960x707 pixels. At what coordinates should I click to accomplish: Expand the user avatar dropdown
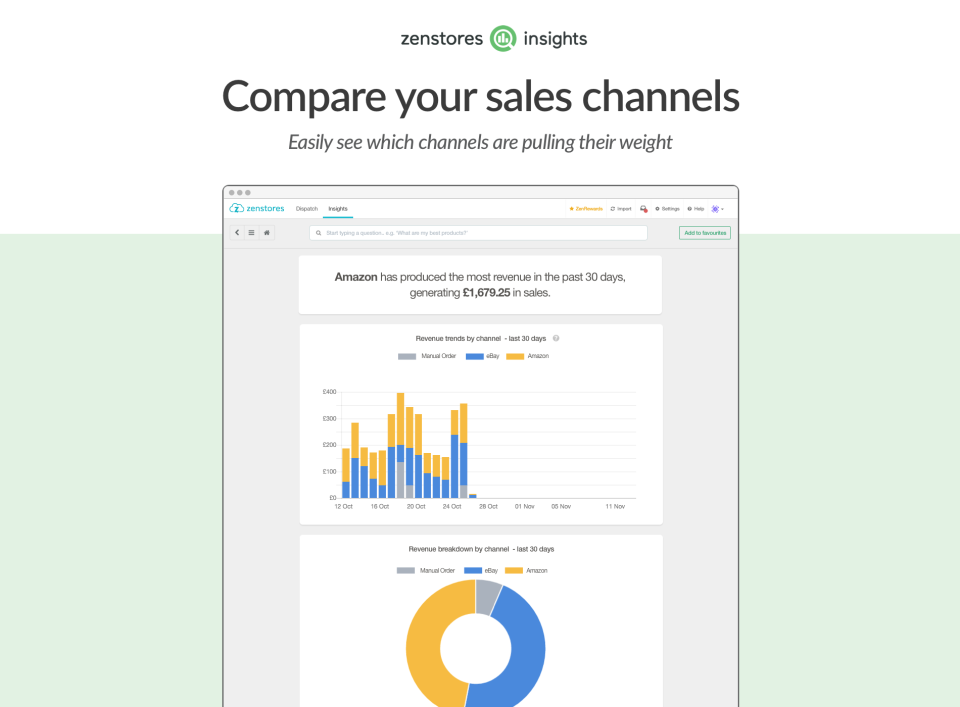point(718,209)
